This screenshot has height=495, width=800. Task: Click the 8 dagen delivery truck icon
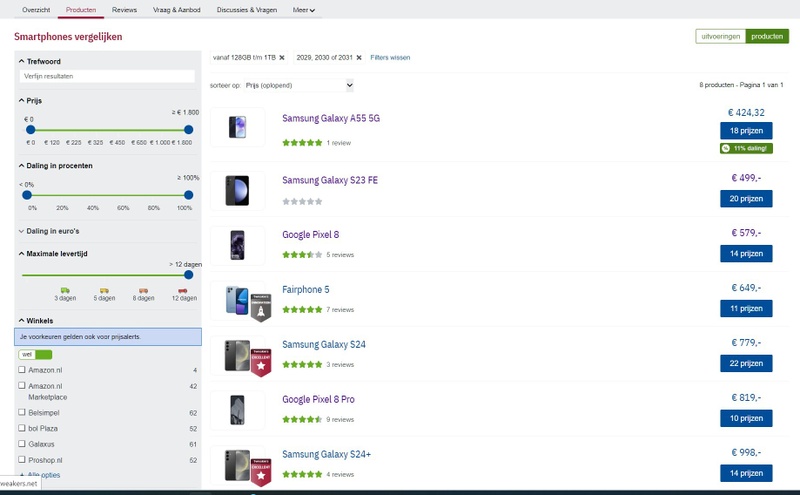pos(143,290)
